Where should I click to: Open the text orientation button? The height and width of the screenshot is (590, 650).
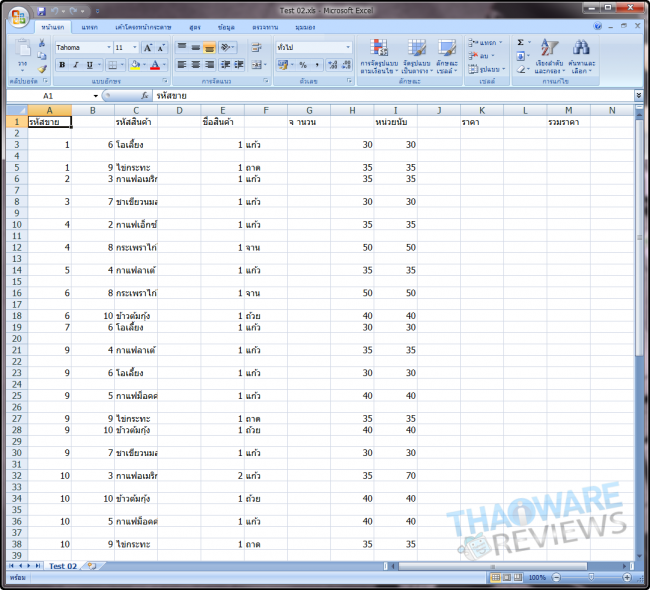click(227, 47)
